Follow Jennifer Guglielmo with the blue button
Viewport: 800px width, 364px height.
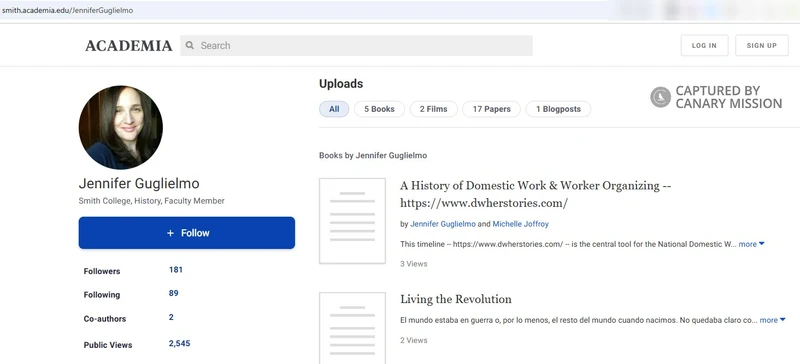point(187,233)
